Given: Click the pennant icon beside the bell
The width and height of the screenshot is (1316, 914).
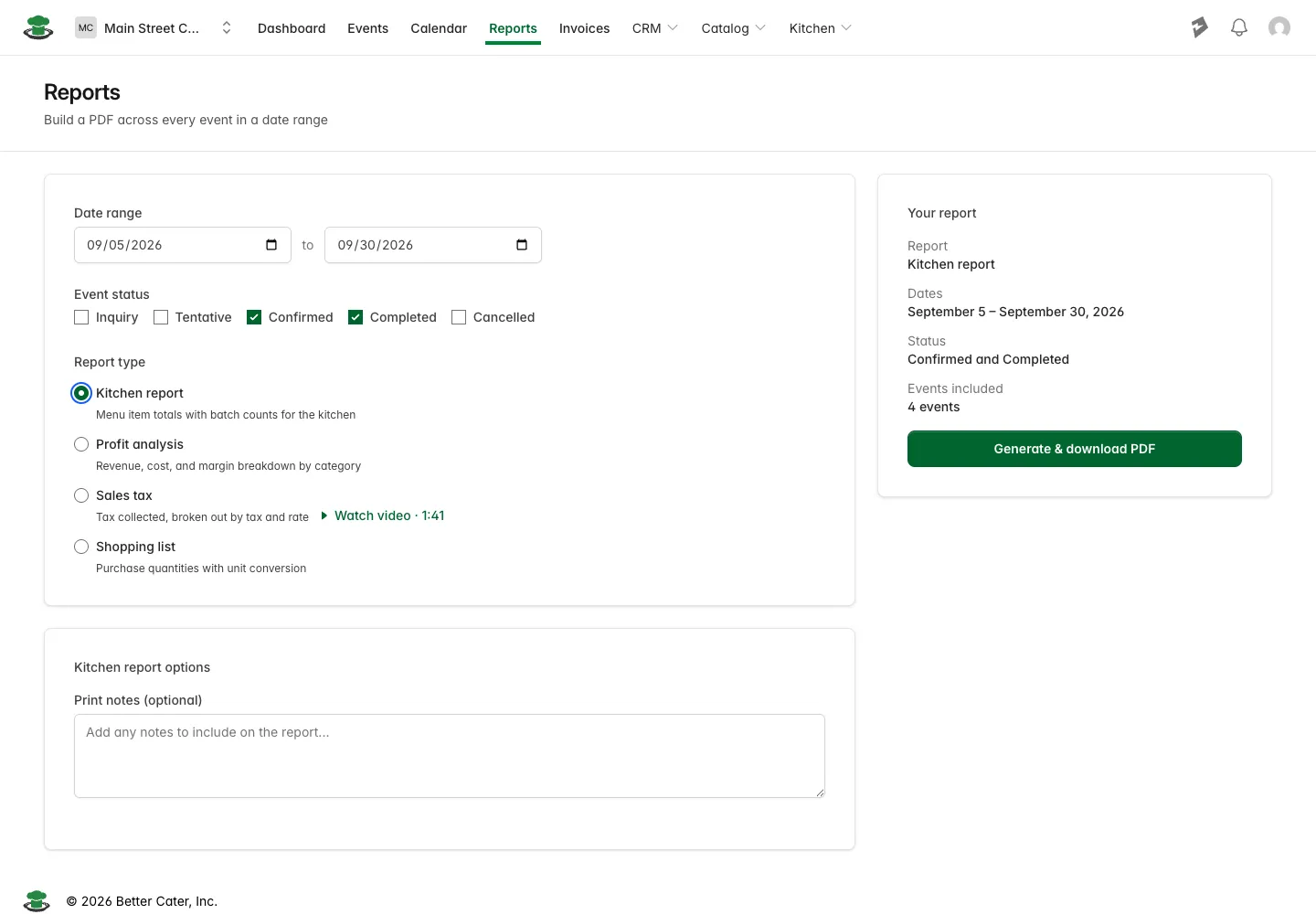Looking at the screenshot, I should pos(1199,27).
